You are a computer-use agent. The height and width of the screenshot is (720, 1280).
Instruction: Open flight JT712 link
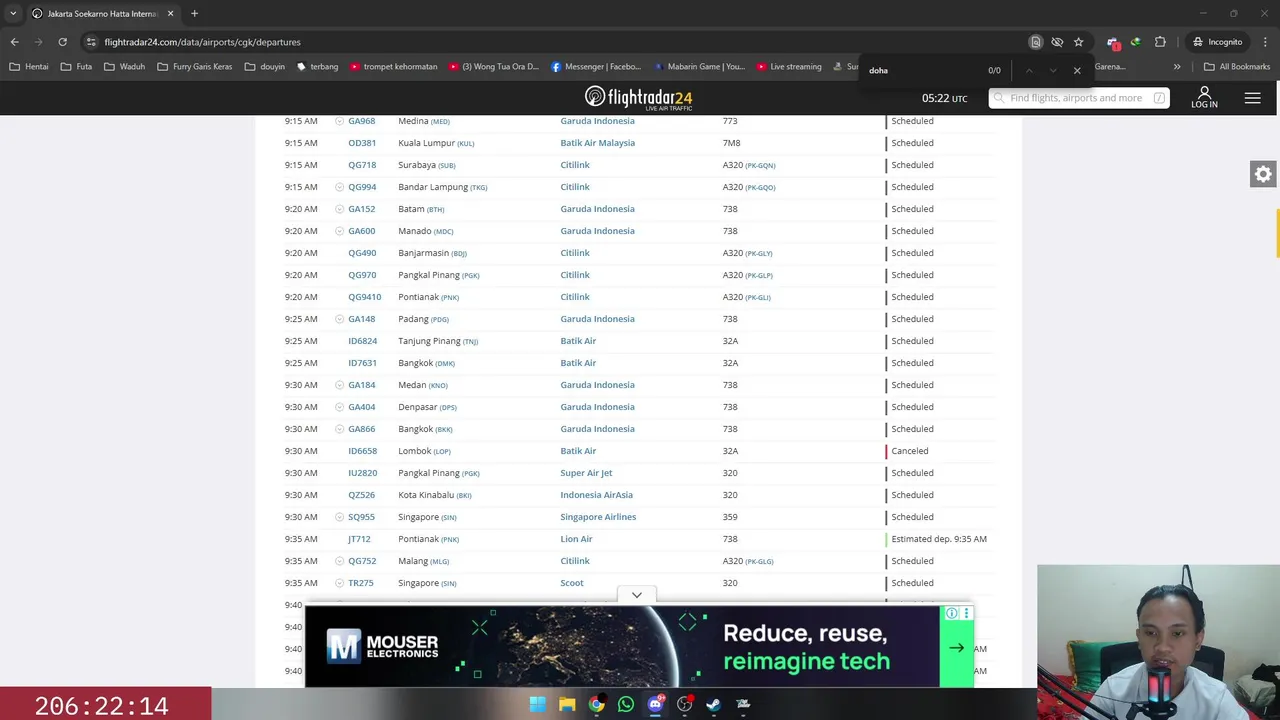click(x=359, y=539)
